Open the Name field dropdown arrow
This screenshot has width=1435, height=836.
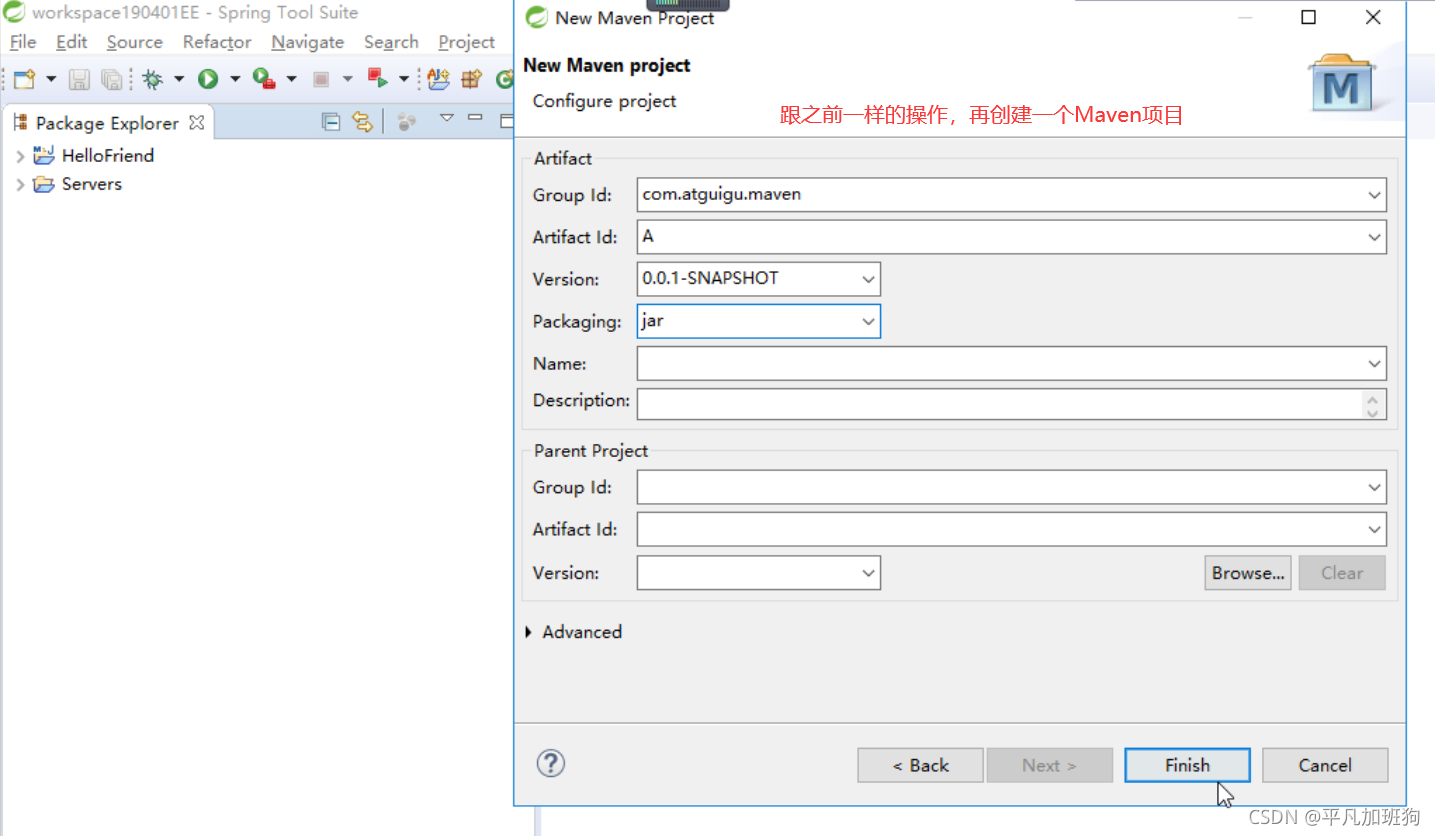[1375, 363]
